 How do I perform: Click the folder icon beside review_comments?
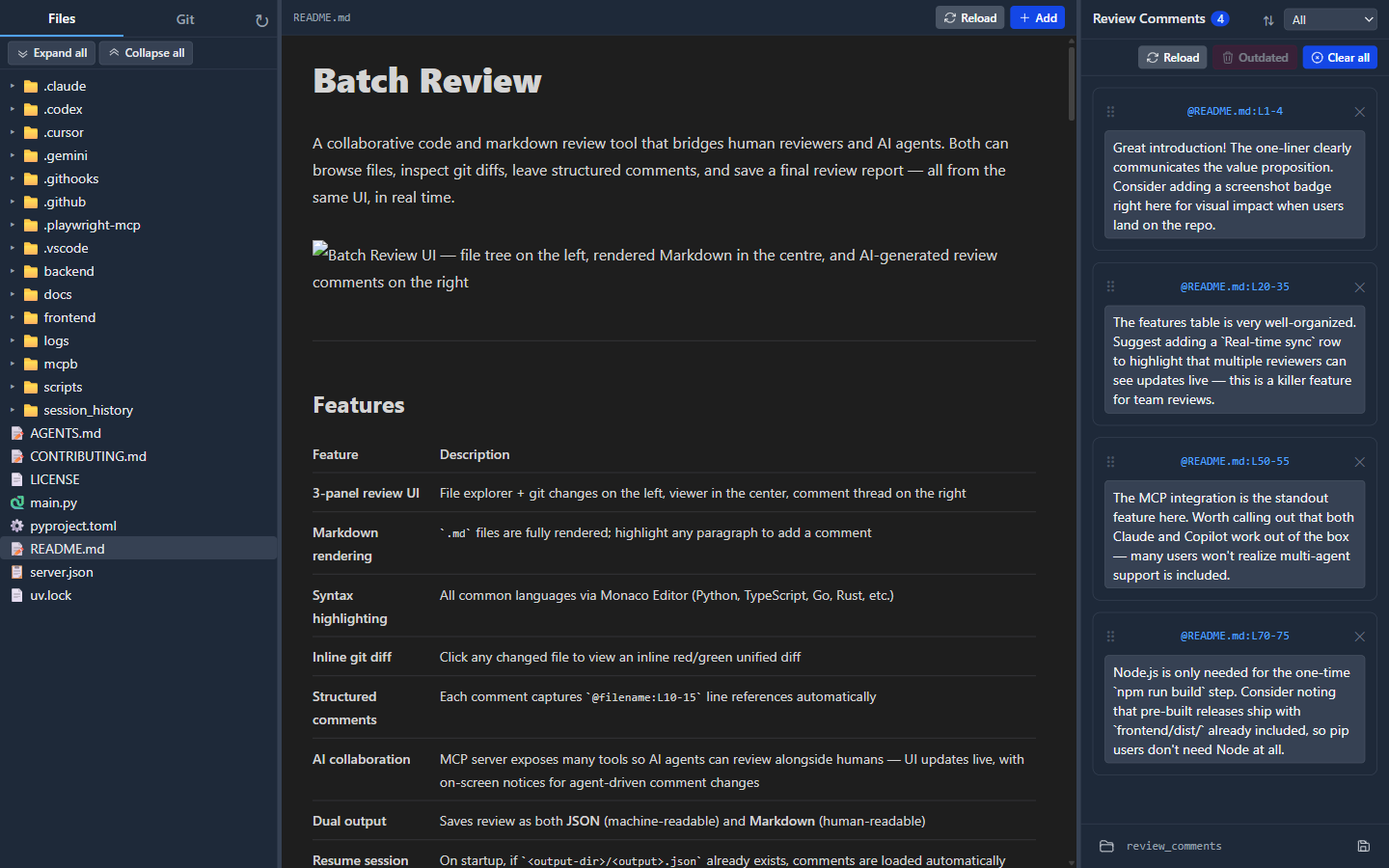[x=1105, y=846]
